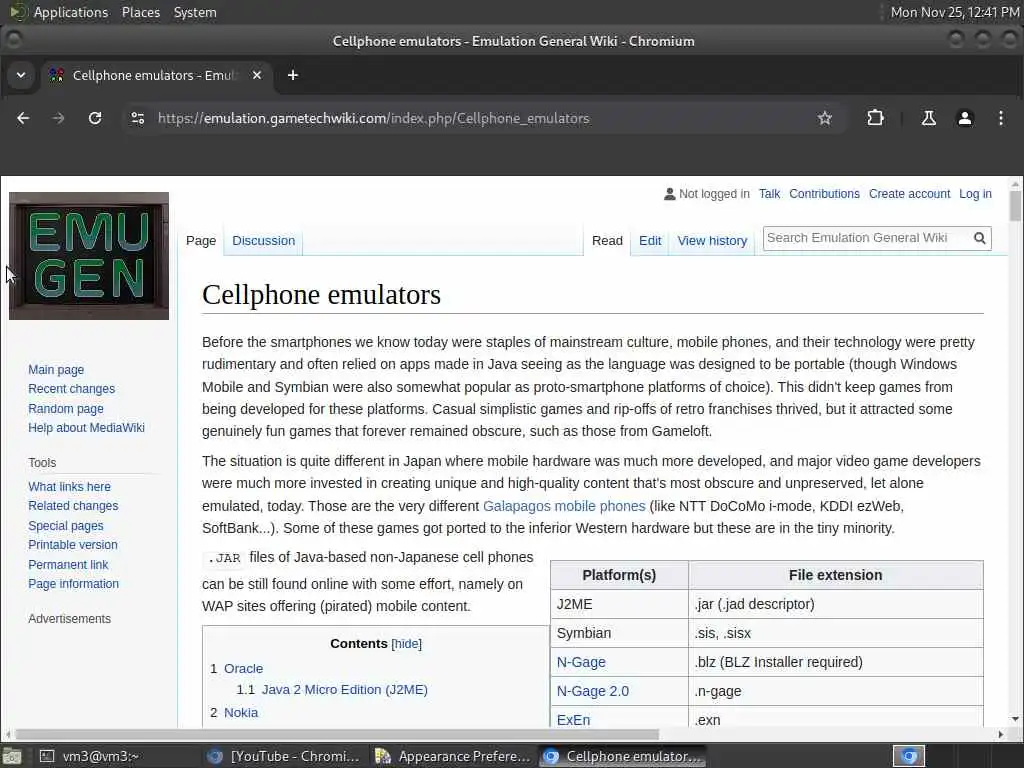
Task: Open the View history tab
Action: [x=712, y=240]
